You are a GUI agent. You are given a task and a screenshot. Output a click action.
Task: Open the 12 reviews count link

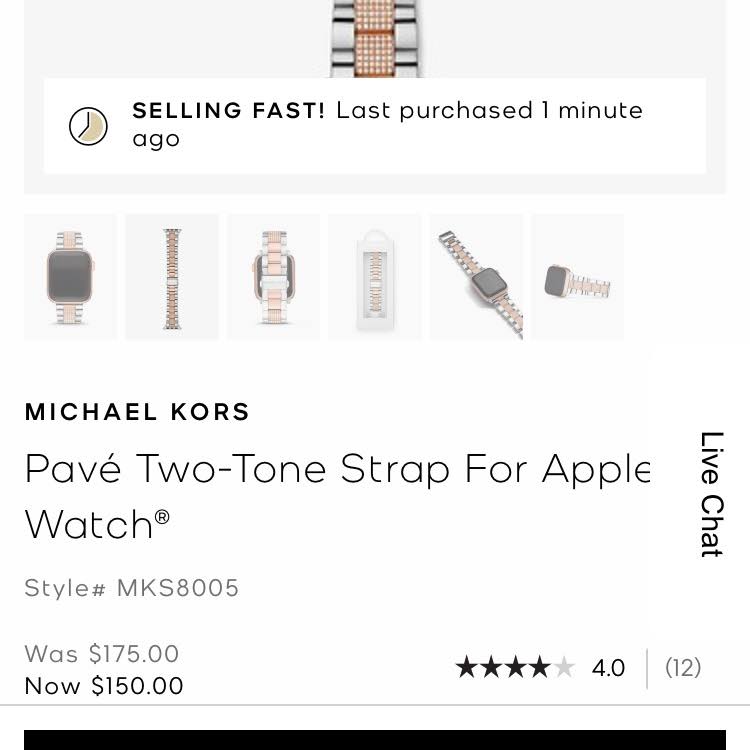(x=683, y=667)
